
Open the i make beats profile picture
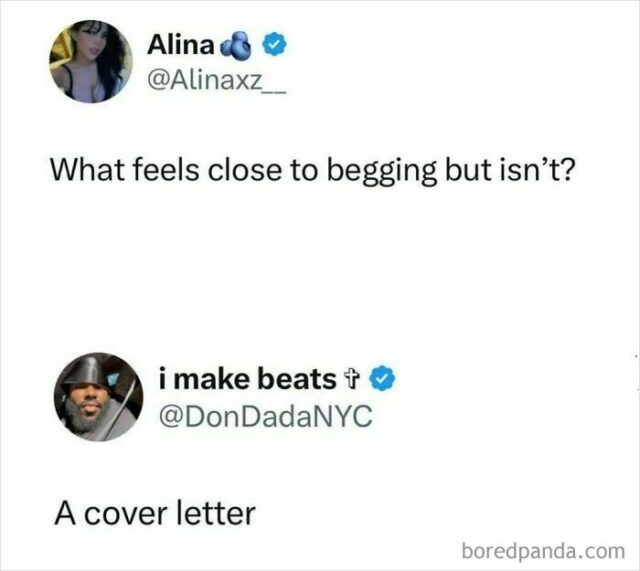98,397
